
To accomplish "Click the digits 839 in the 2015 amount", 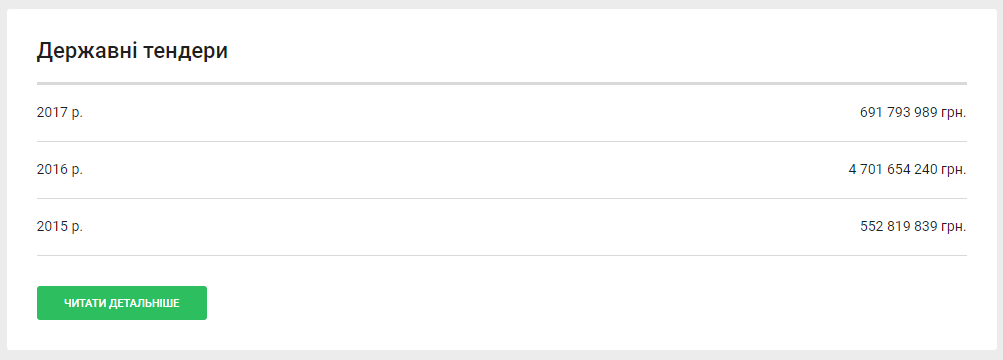I will point(927,227).
